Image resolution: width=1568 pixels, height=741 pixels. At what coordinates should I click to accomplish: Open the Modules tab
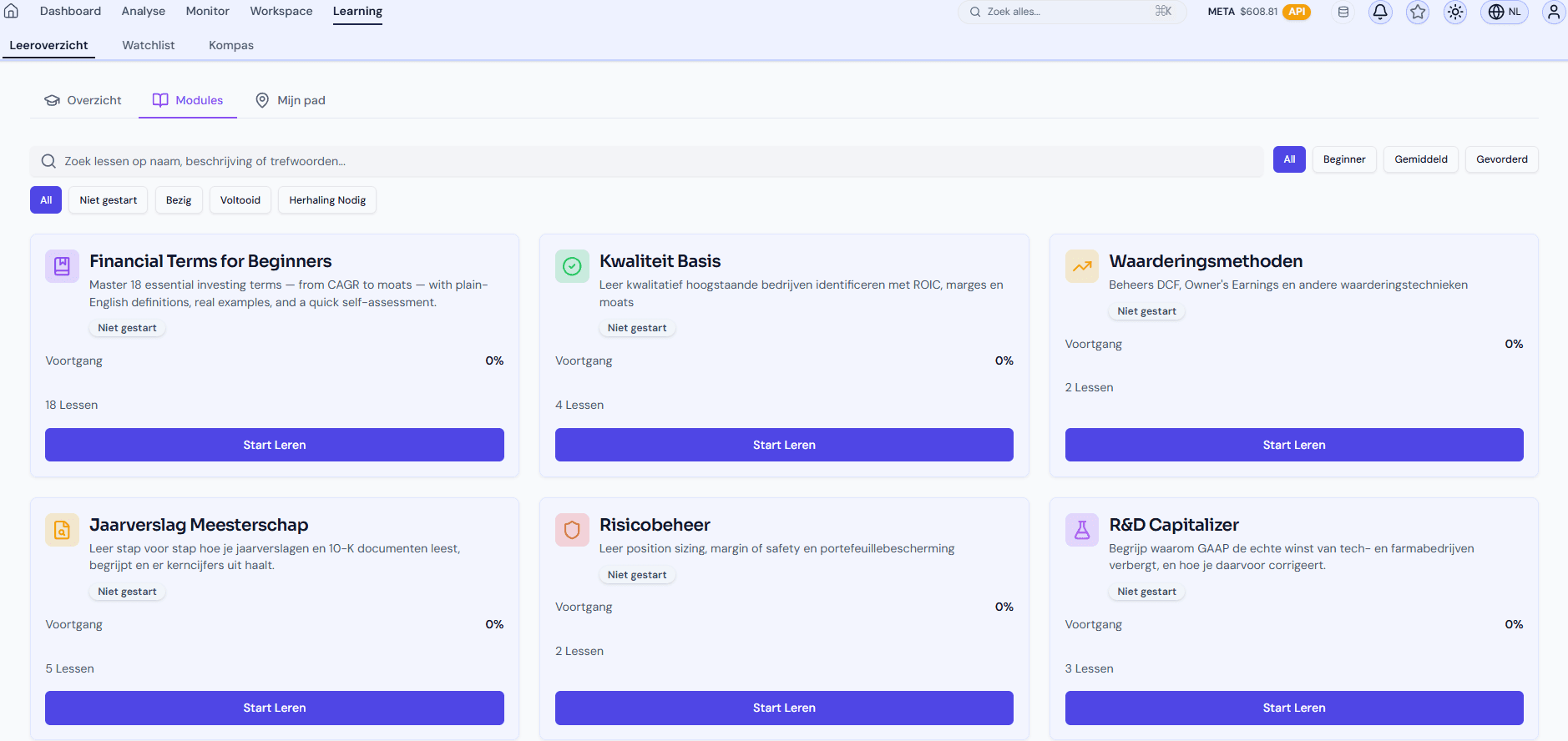tap(188, 100)
